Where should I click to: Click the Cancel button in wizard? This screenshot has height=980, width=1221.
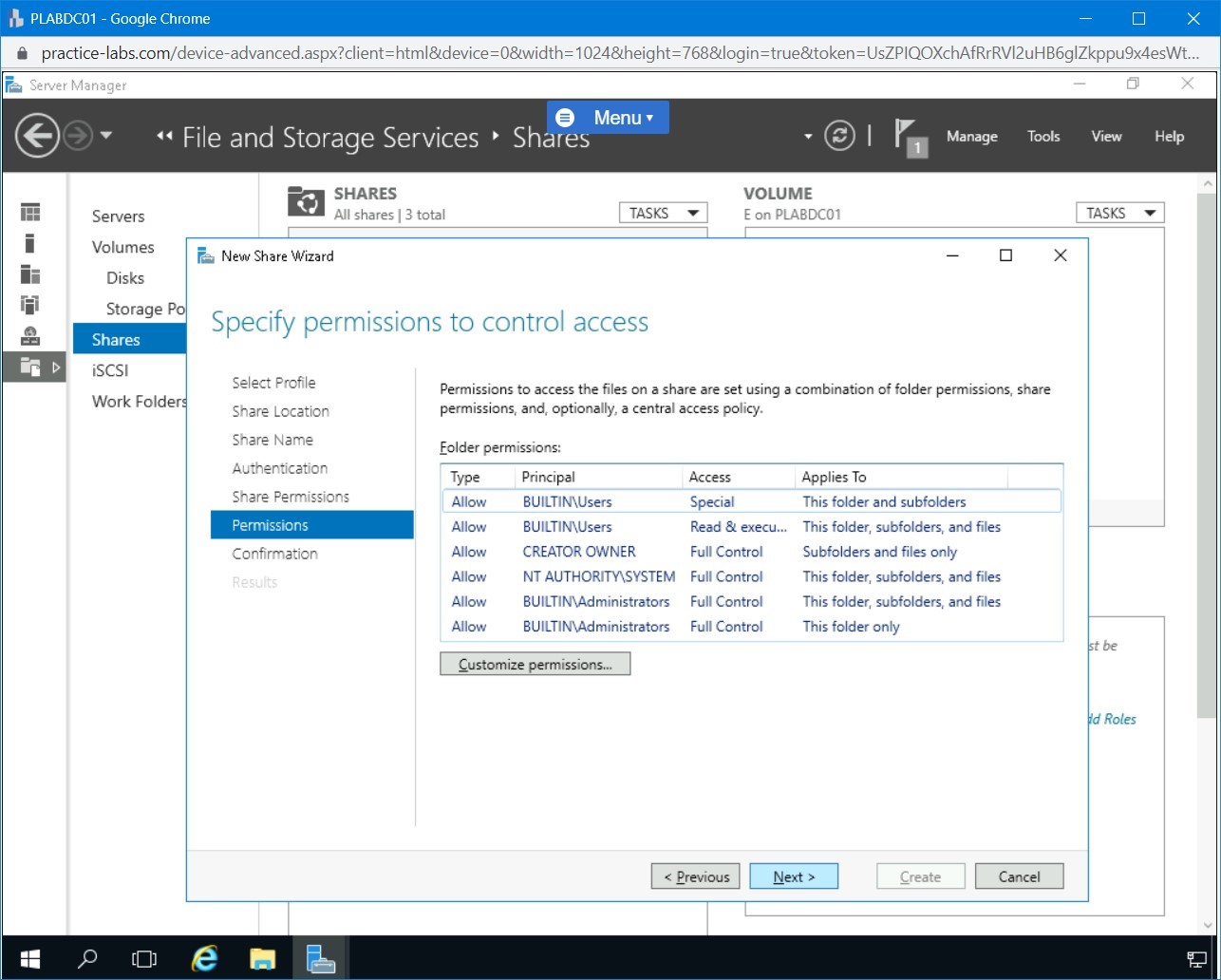pyautogui.click(x=1019, y=876)
